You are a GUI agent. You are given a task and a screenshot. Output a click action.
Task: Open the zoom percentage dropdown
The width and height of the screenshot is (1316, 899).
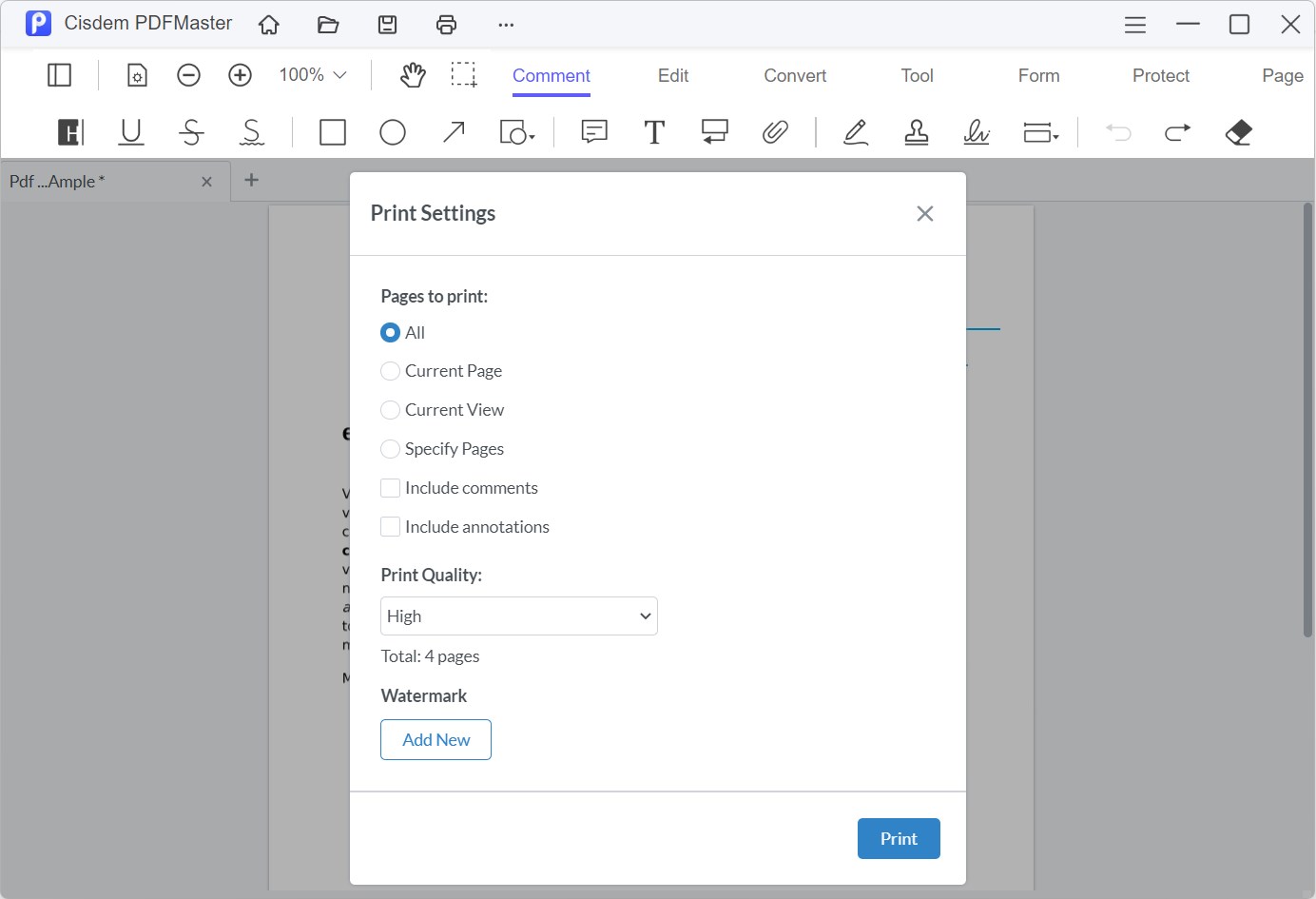[312, 74]
